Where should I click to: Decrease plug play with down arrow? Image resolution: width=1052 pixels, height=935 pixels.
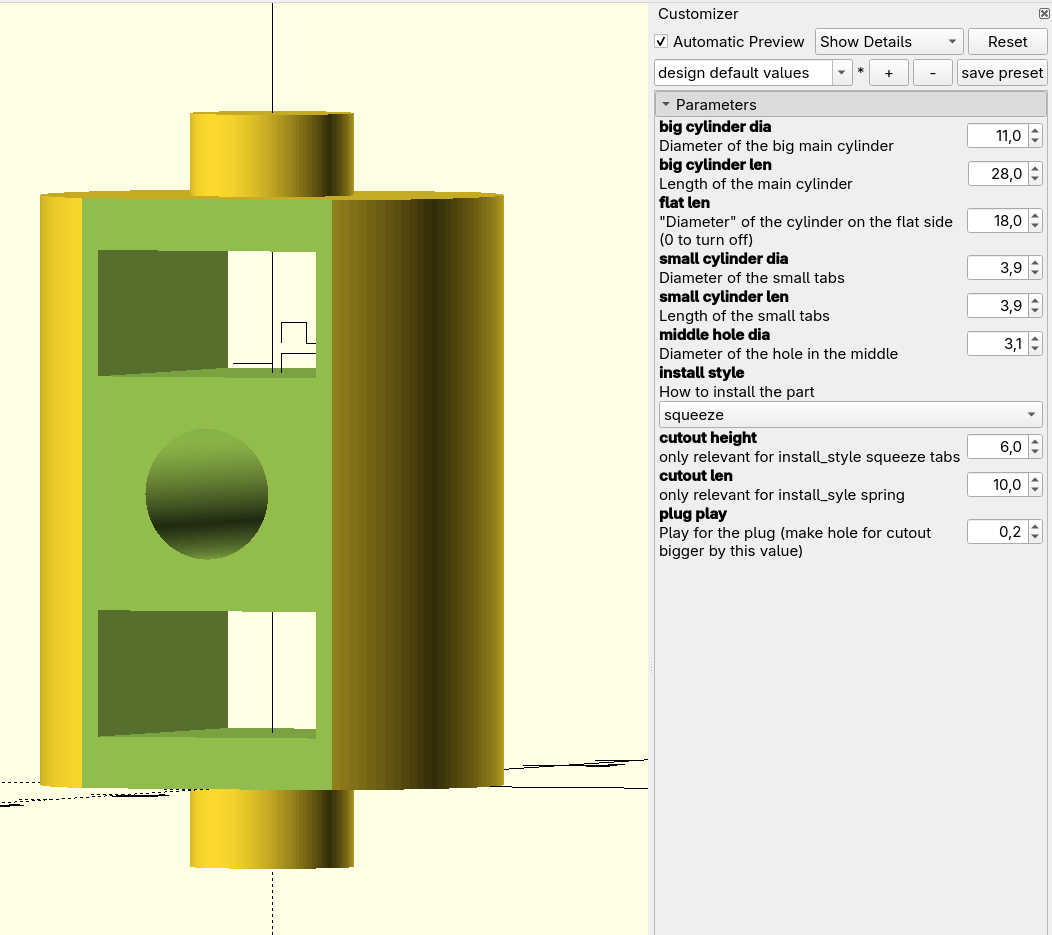pyautogui.click(x=1035, y=538)
